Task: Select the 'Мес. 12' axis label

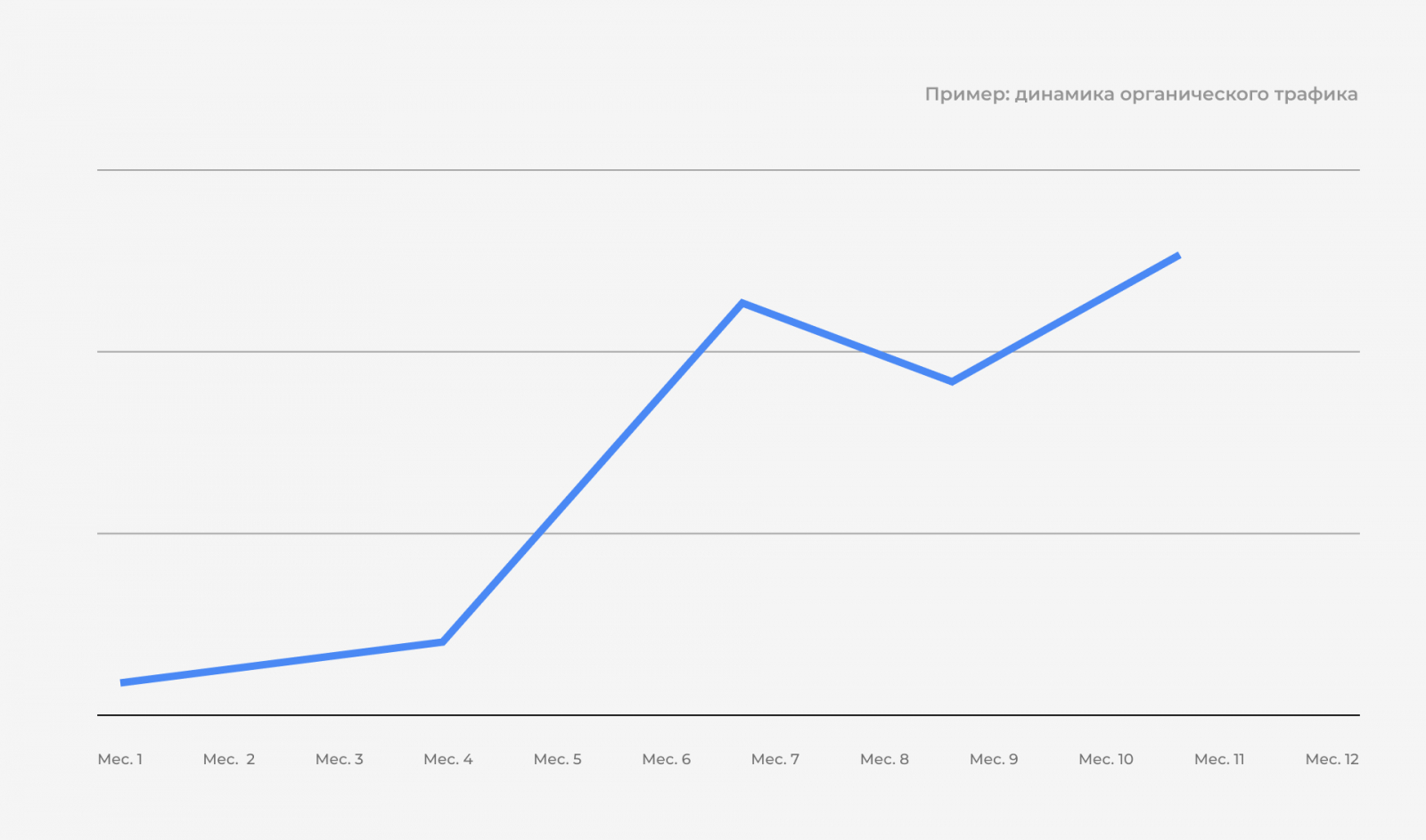Action: [x=1332, y=759]
